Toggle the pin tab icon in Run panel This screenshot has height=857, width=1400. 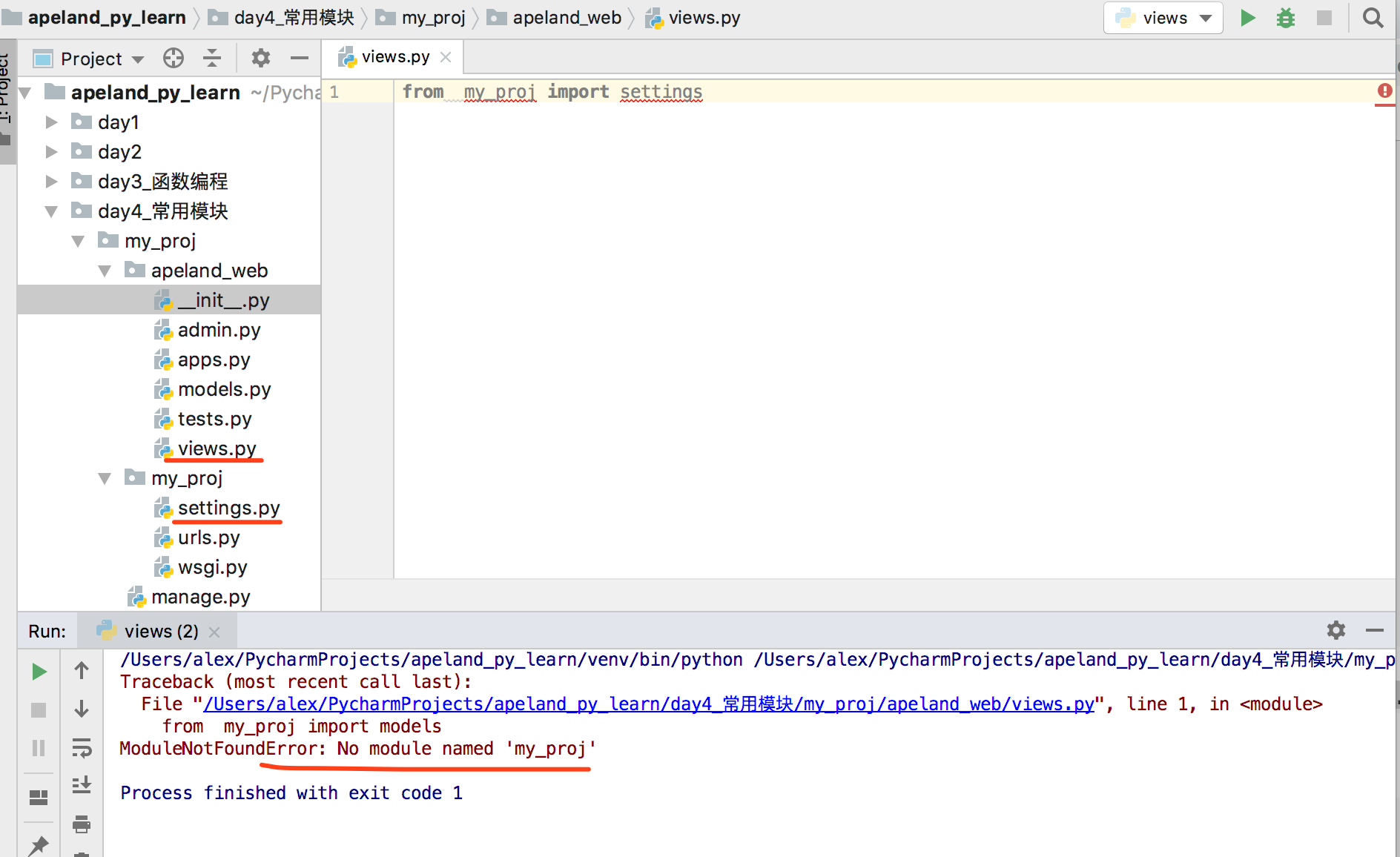pyautogui.click(x=39, y=845)
